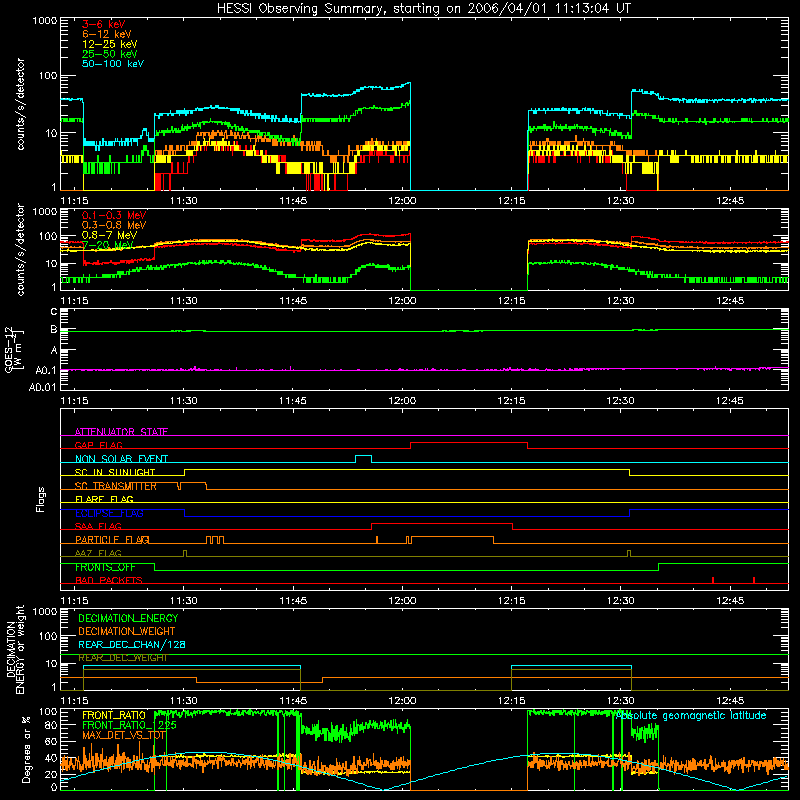Click the Absolute geomagnetic latitude label
The height and width of the screenshot is (800, 800).
(x=691, y=716)
